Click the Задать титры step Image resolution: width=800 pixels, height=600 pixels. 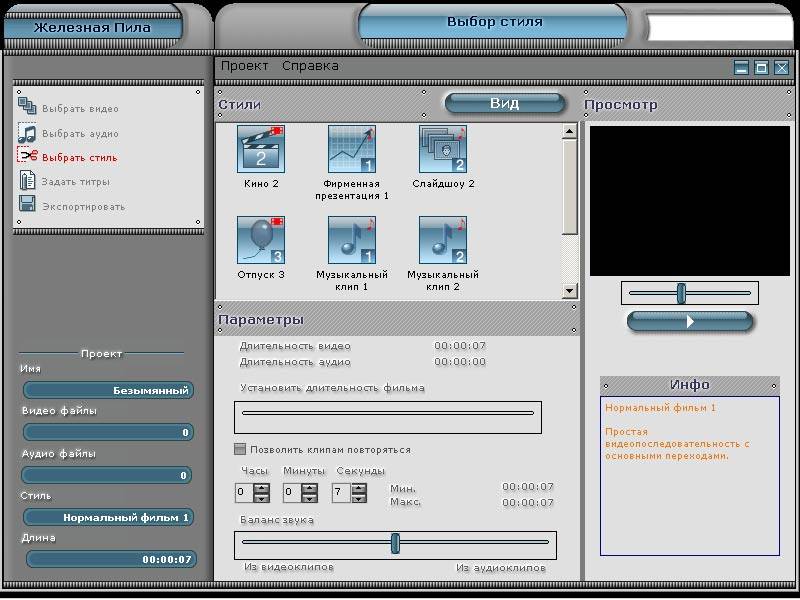coord(75,182)
